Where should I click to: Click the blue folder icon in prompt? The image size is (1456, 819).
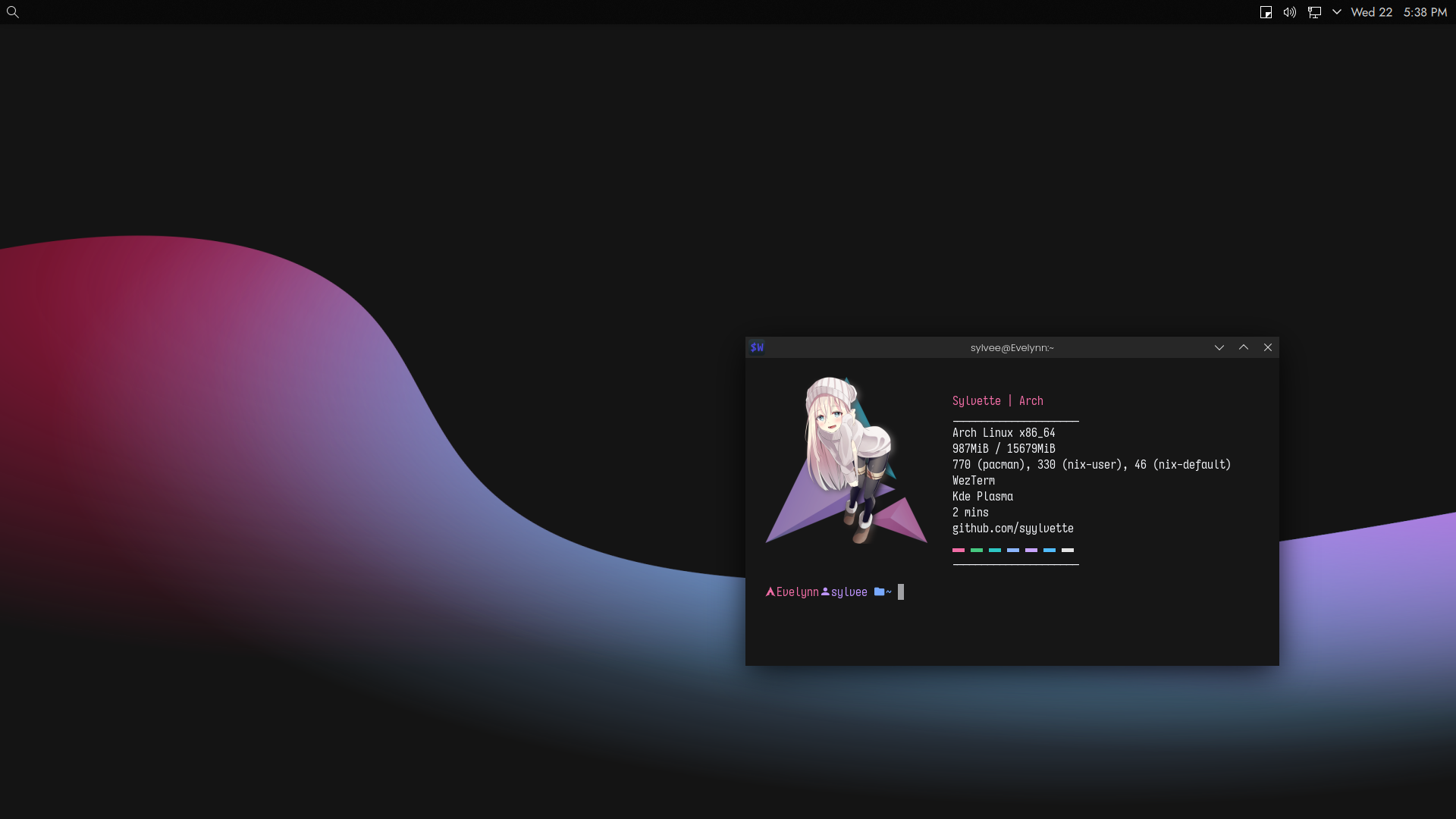click(x=879, y=591)
